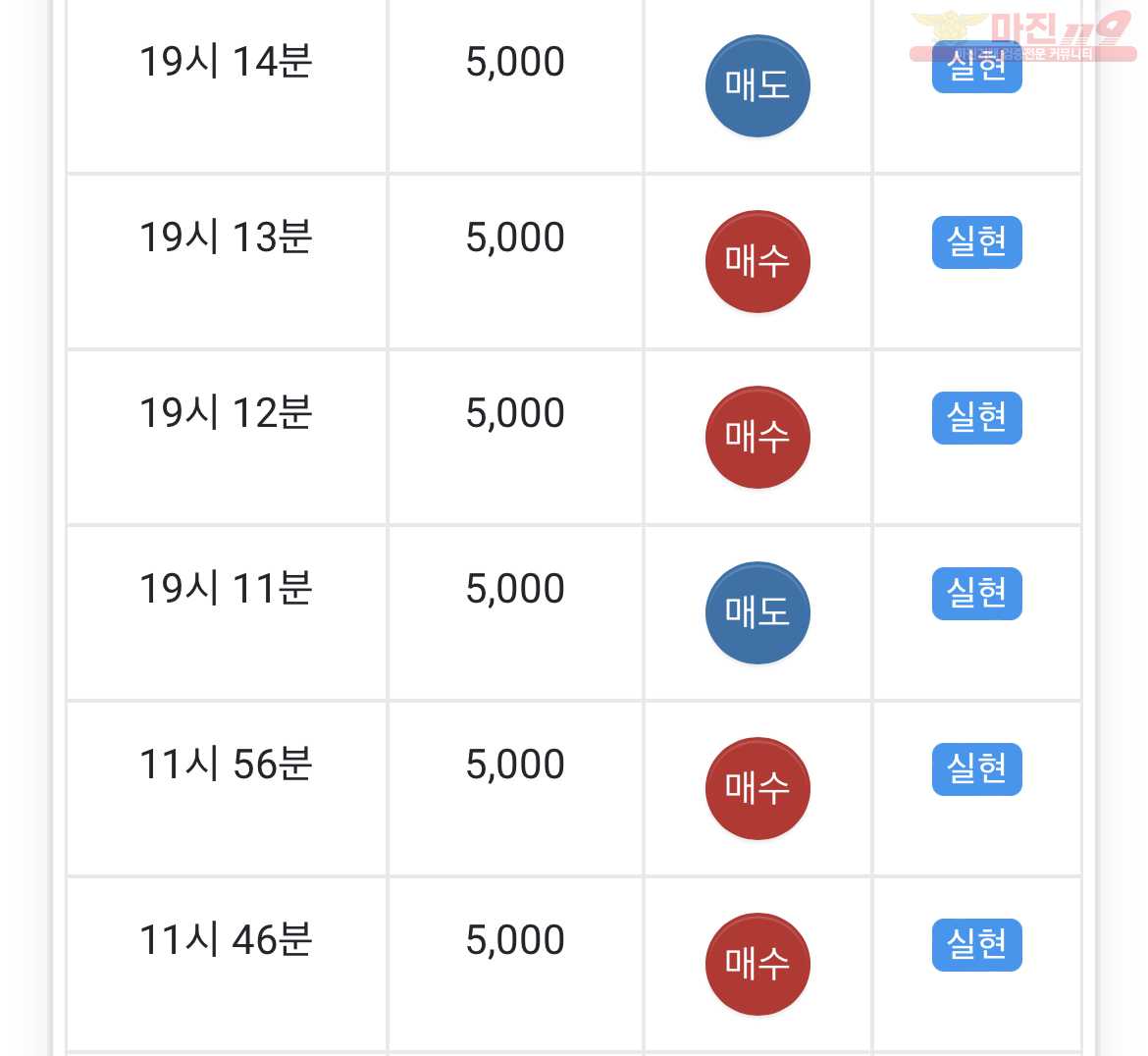Click the red 매수 circle for 11시 46분
Viewport: 1148px width, 1056px height.
(757, 965)
